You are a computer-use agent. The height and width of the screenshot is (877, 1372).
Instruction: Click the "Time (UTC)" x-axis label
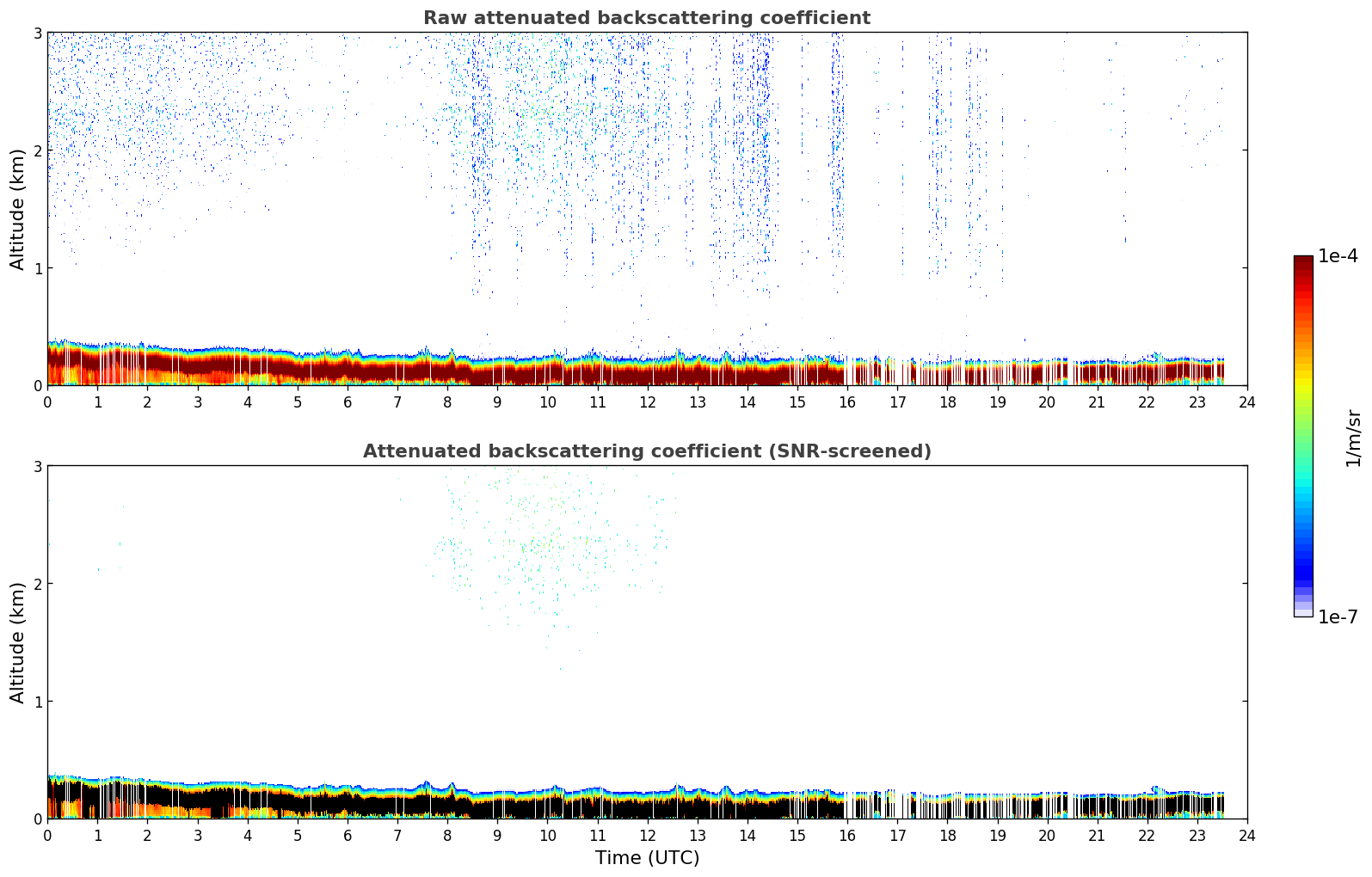pos(647,858)
